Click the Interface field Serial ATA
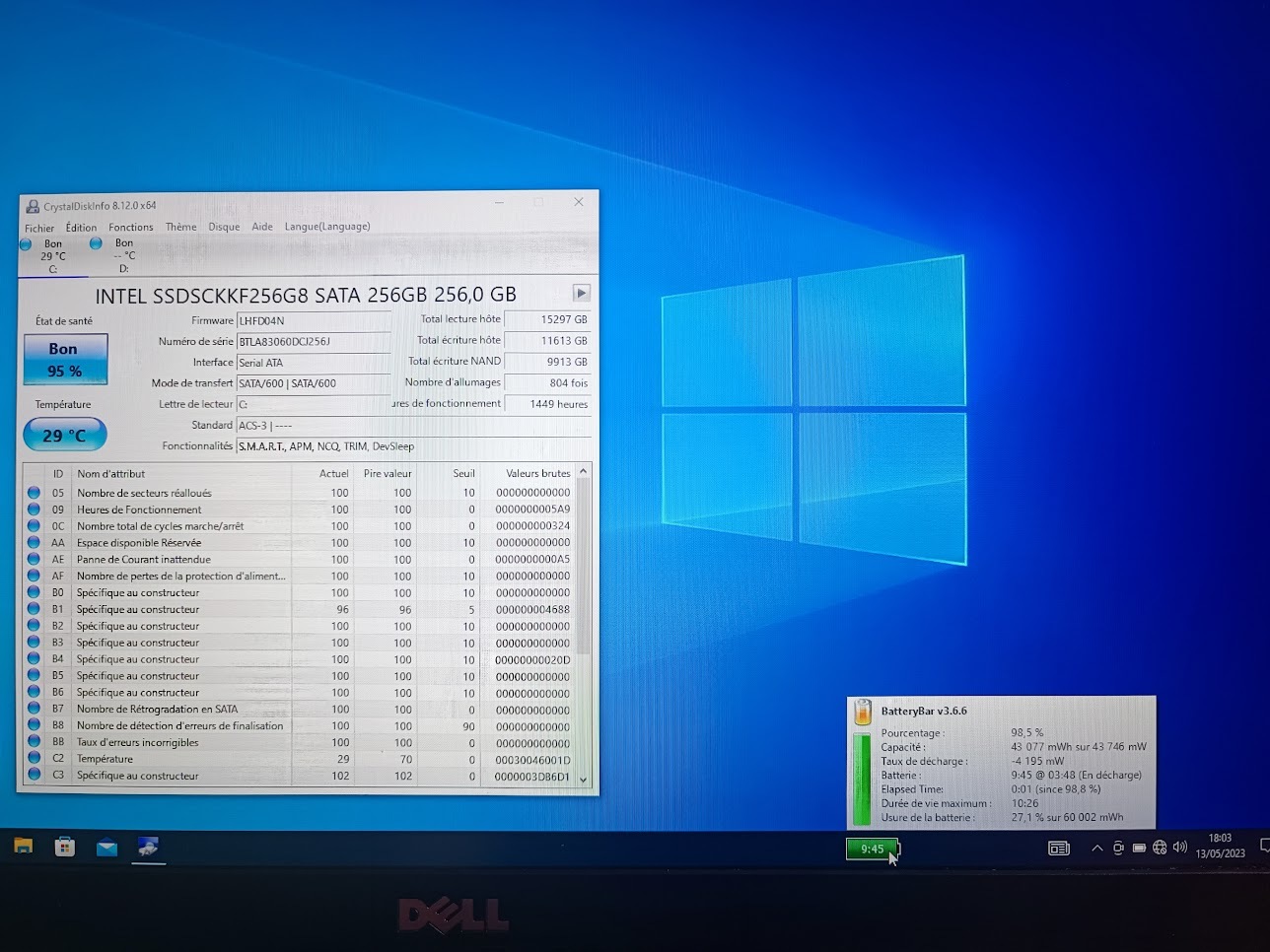 coord(314,362)
